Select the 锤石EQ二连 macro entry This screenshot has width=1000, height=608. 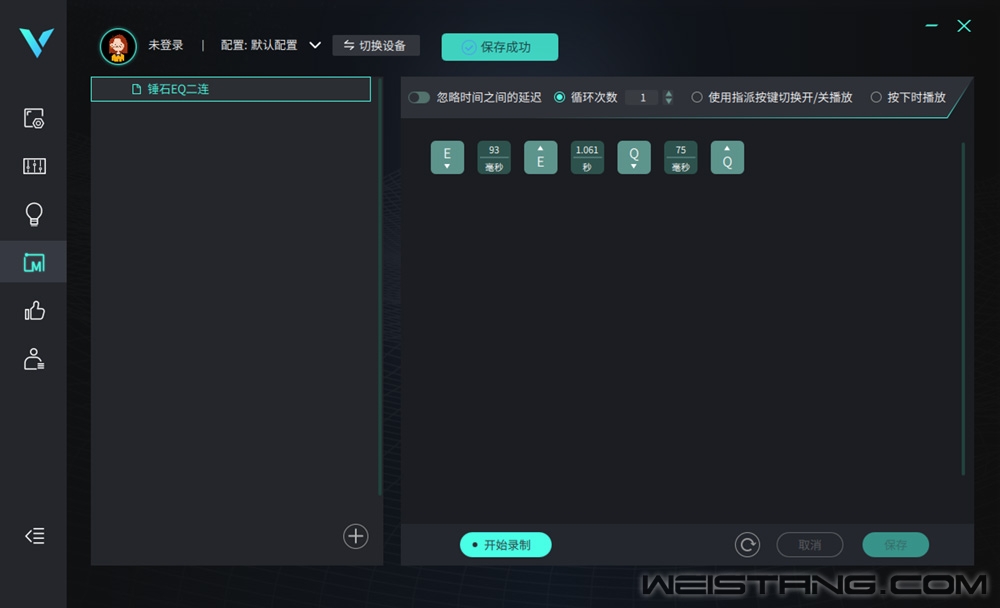[x=231, y=89]
